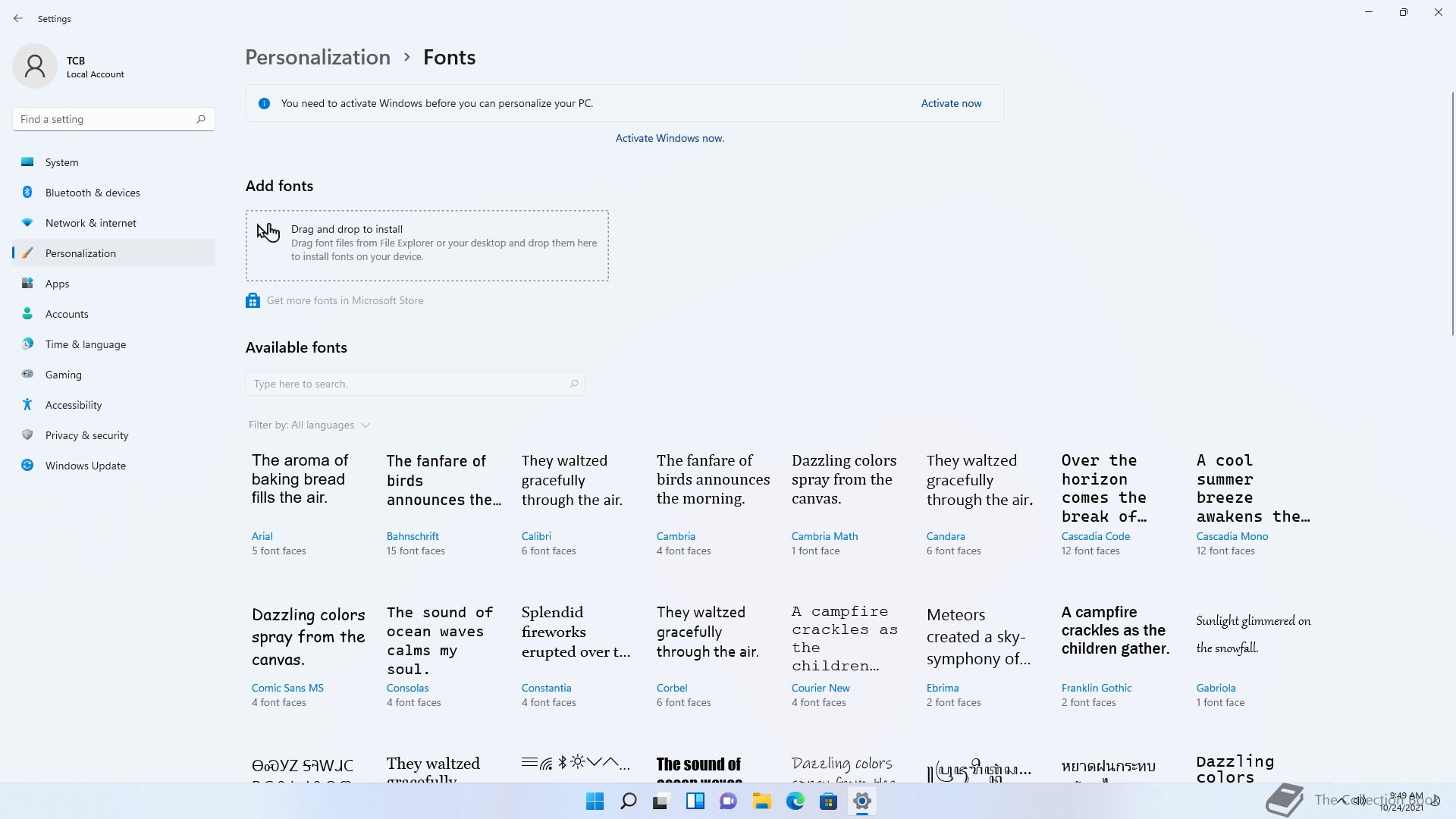Screen dimensions: 1456x819
Task: Open File Explorer from taskbar
Action: click(x=762, y=801)
